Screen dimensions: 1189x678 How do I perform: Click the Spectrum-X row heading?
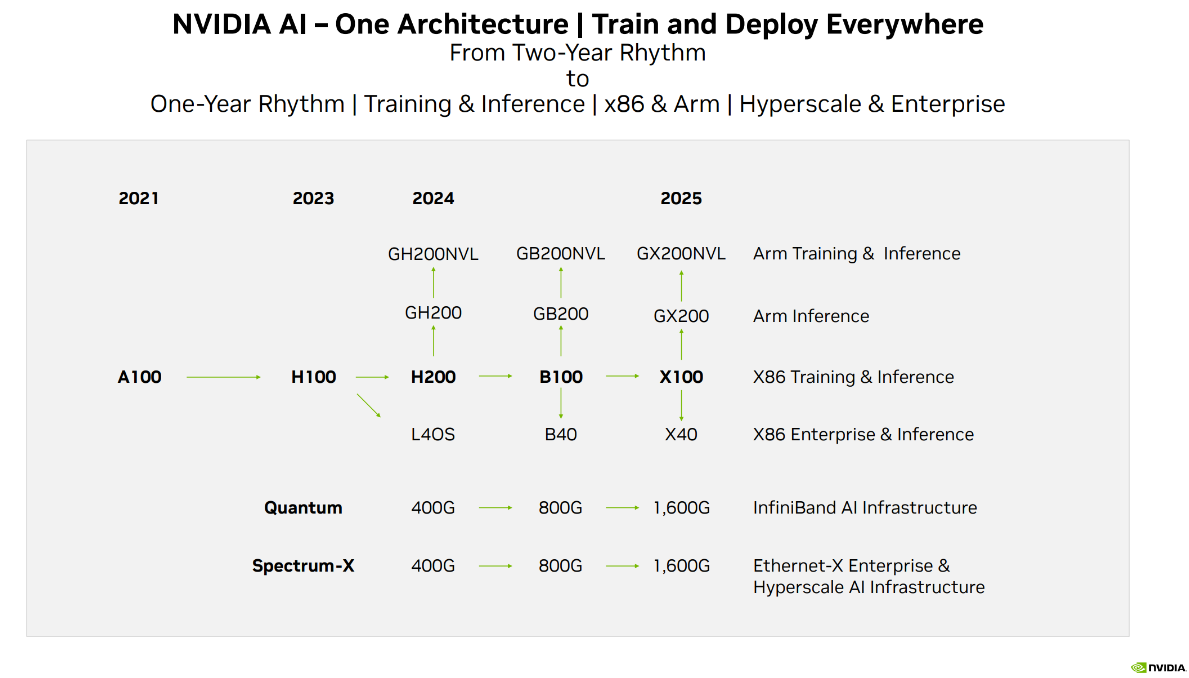pos(303,566)
